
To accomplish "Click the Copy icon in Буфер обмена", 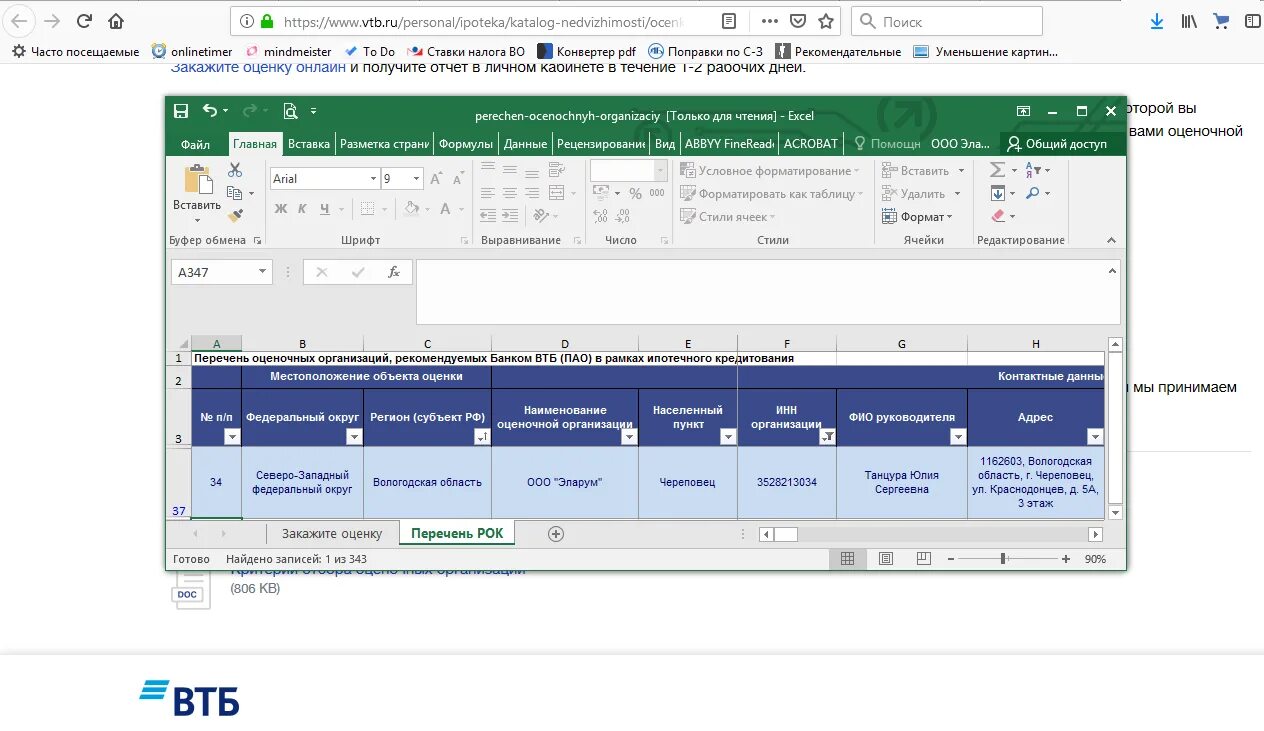I will pyautogui.click(x=235, y=193).
